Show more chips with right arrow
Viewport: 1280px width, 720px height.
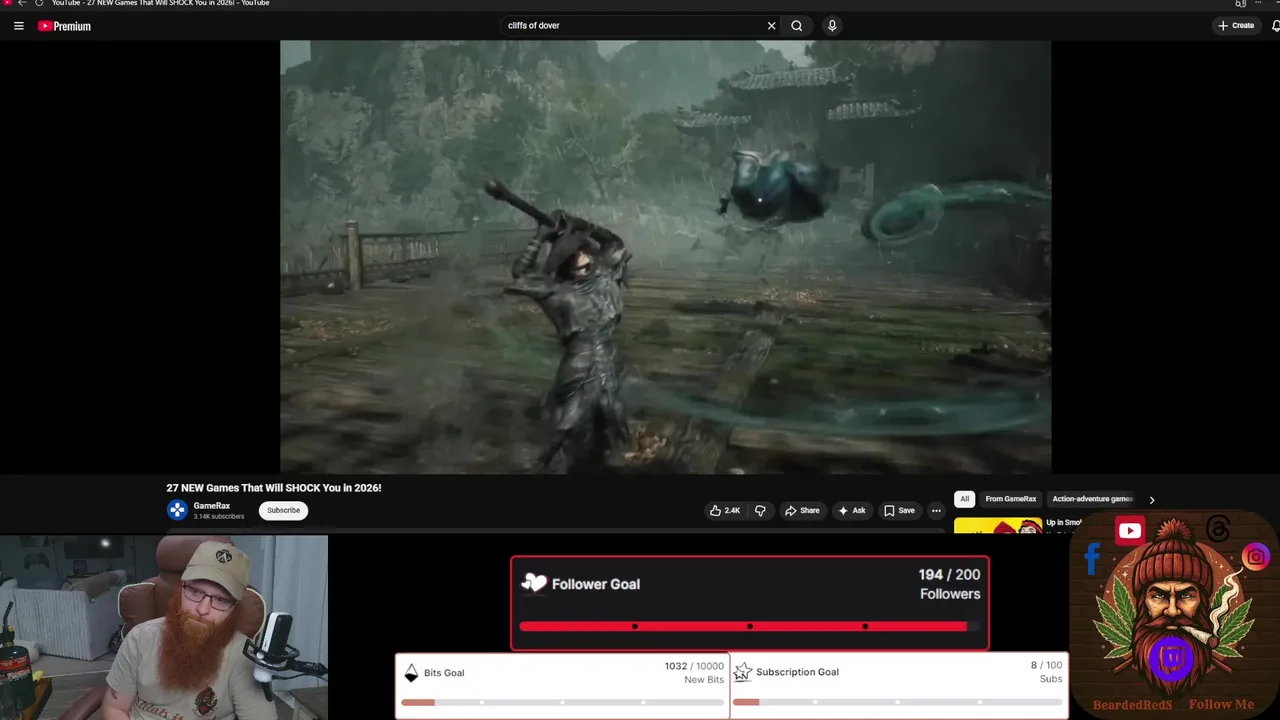pyautogui.click(x=1151, y=500)
